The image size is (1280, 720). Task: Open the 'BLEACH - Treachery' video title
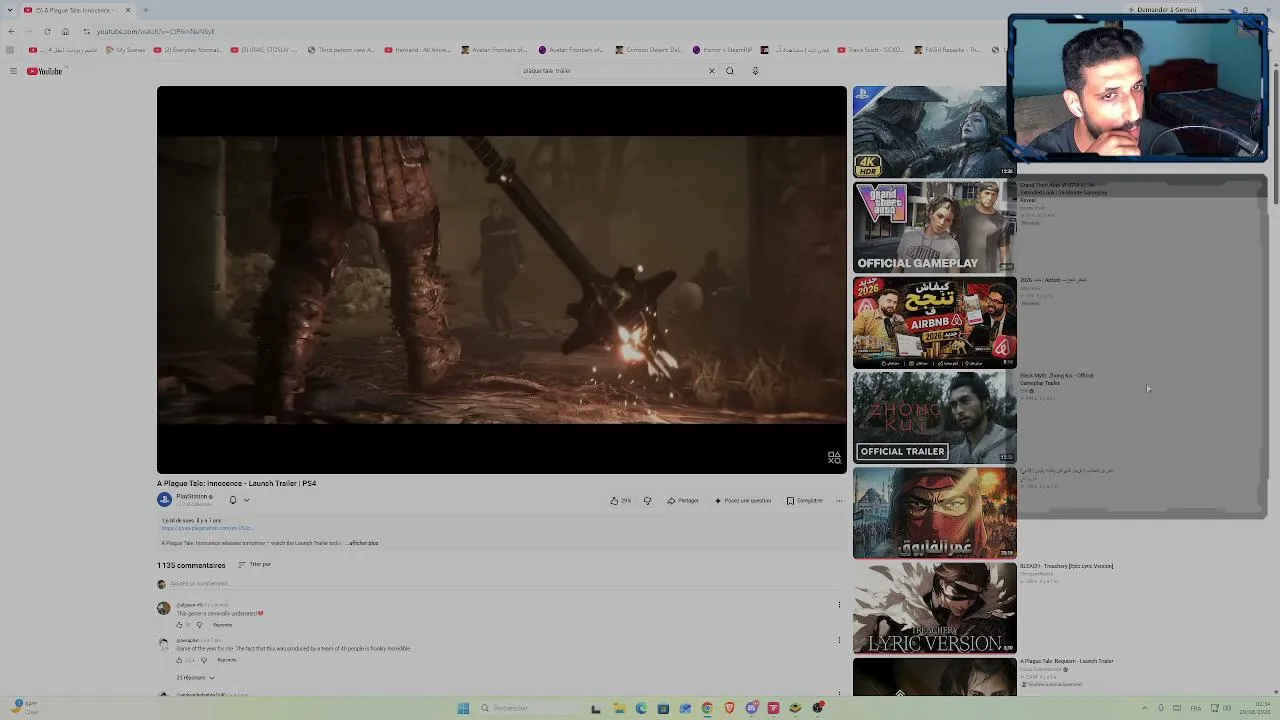coord(1066,566)
